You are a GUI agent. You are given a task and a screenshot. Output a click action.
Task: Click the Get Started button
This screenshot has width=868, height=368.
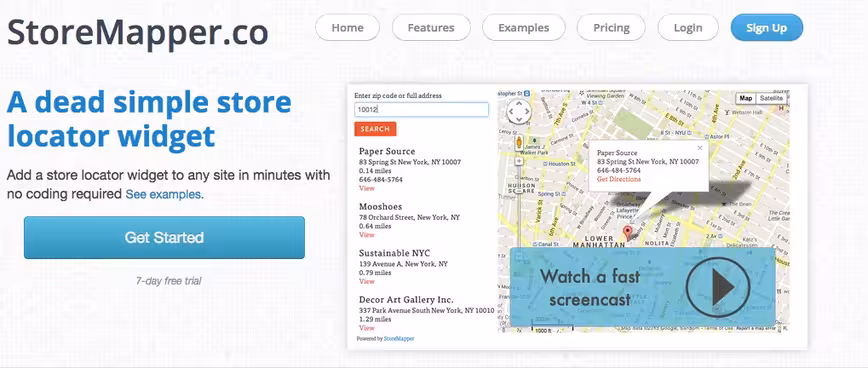[x=164, y=237]
